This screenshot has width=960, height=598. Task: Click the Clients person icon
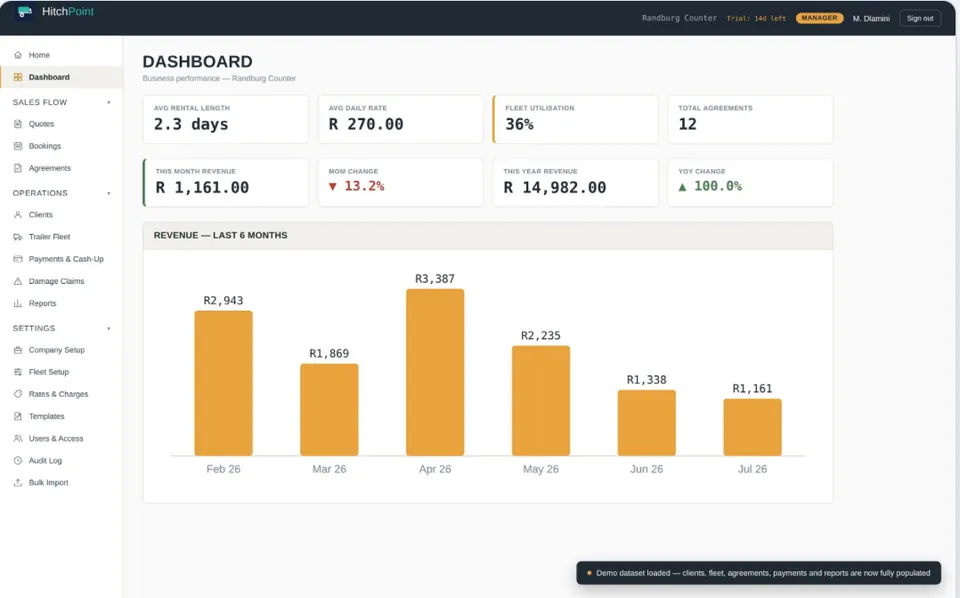pyautogui.click(x=18, y=215)
